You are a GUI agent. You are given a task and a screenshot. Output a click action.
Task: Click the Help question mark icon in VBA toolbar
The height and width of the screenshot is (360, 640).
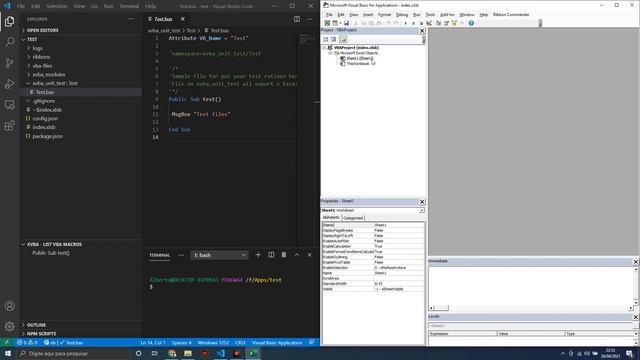tap(471, 23)
